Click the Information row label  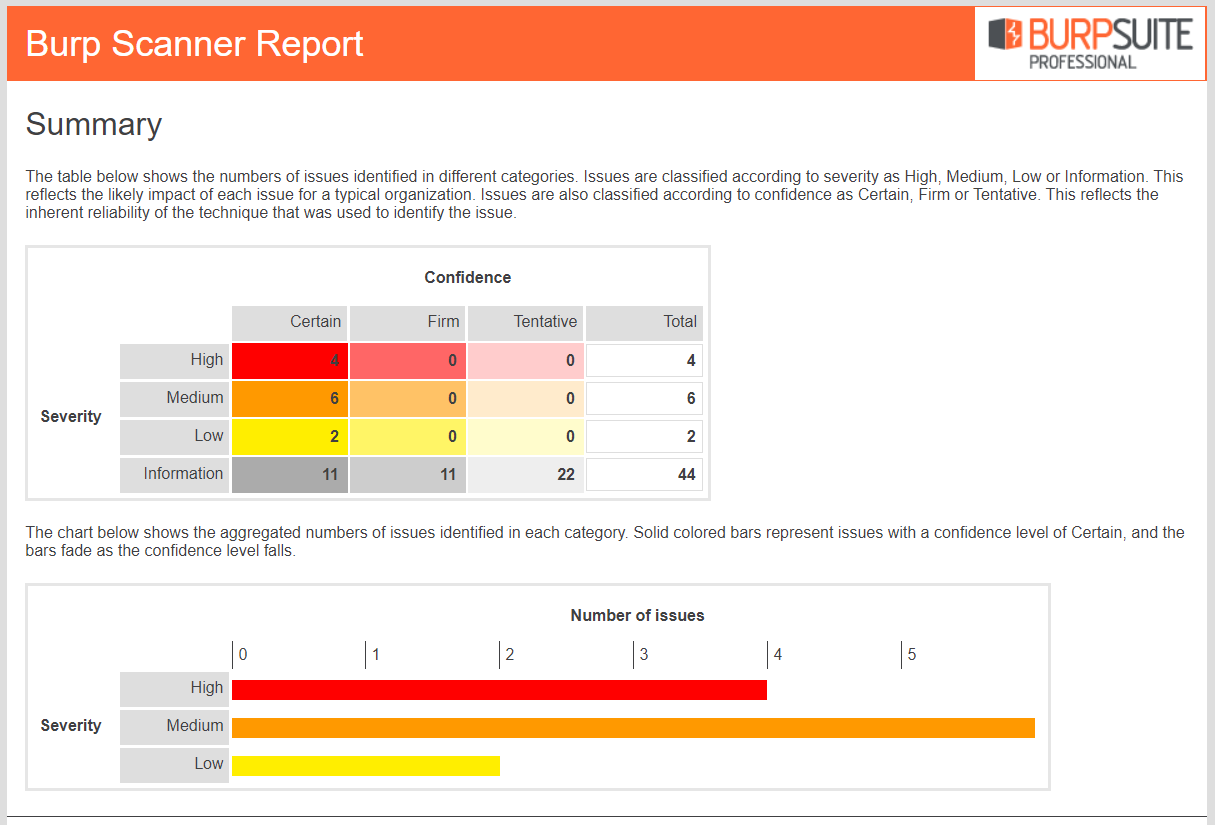pyautogui.click(x=175, y=474)
